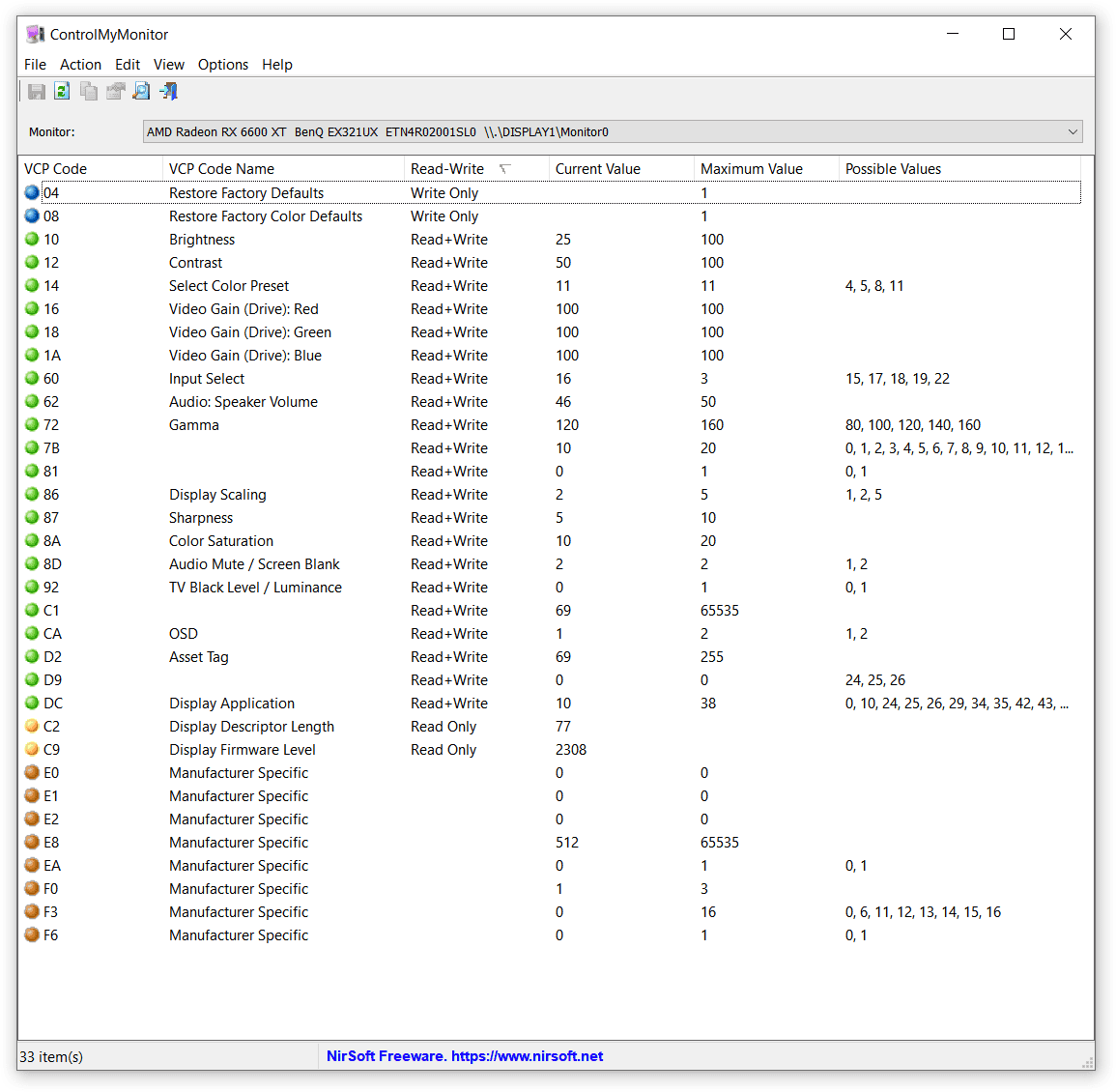Click the Write Only cell of code 04
The image size is (1116, 1092).
point(444,193)
